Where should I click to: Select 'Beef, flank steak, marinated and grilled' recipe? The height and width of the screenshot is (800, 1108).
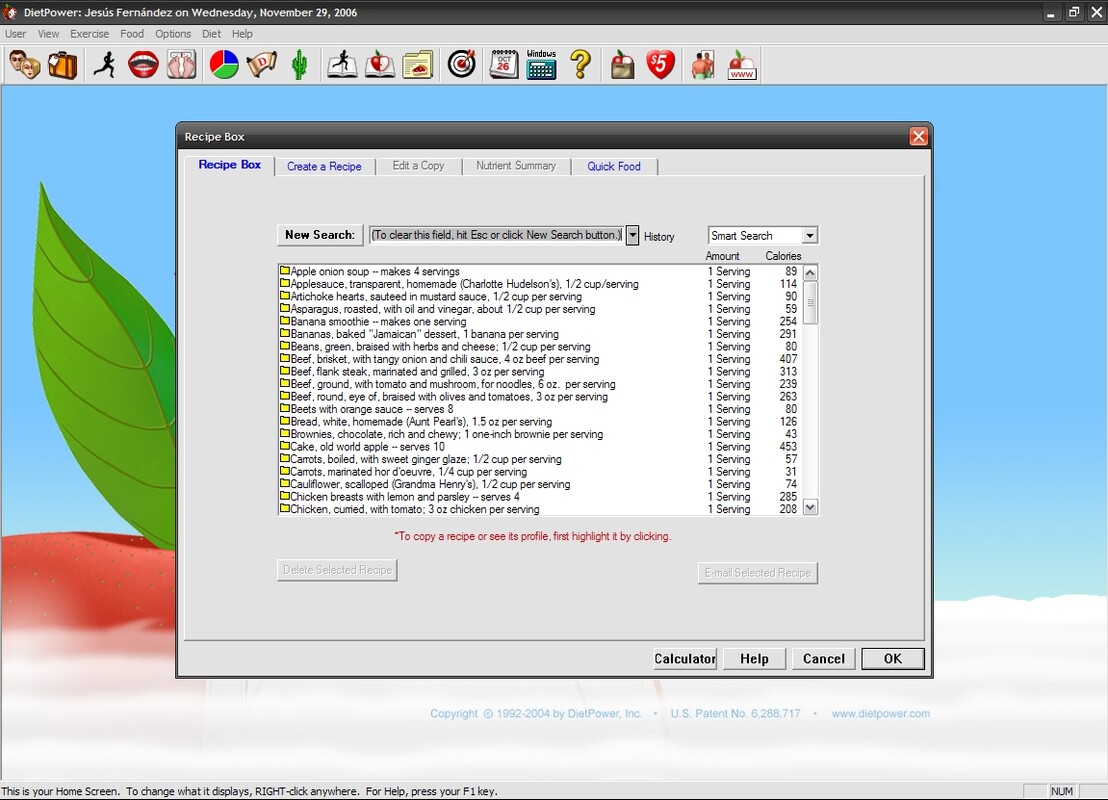(540, 371)
